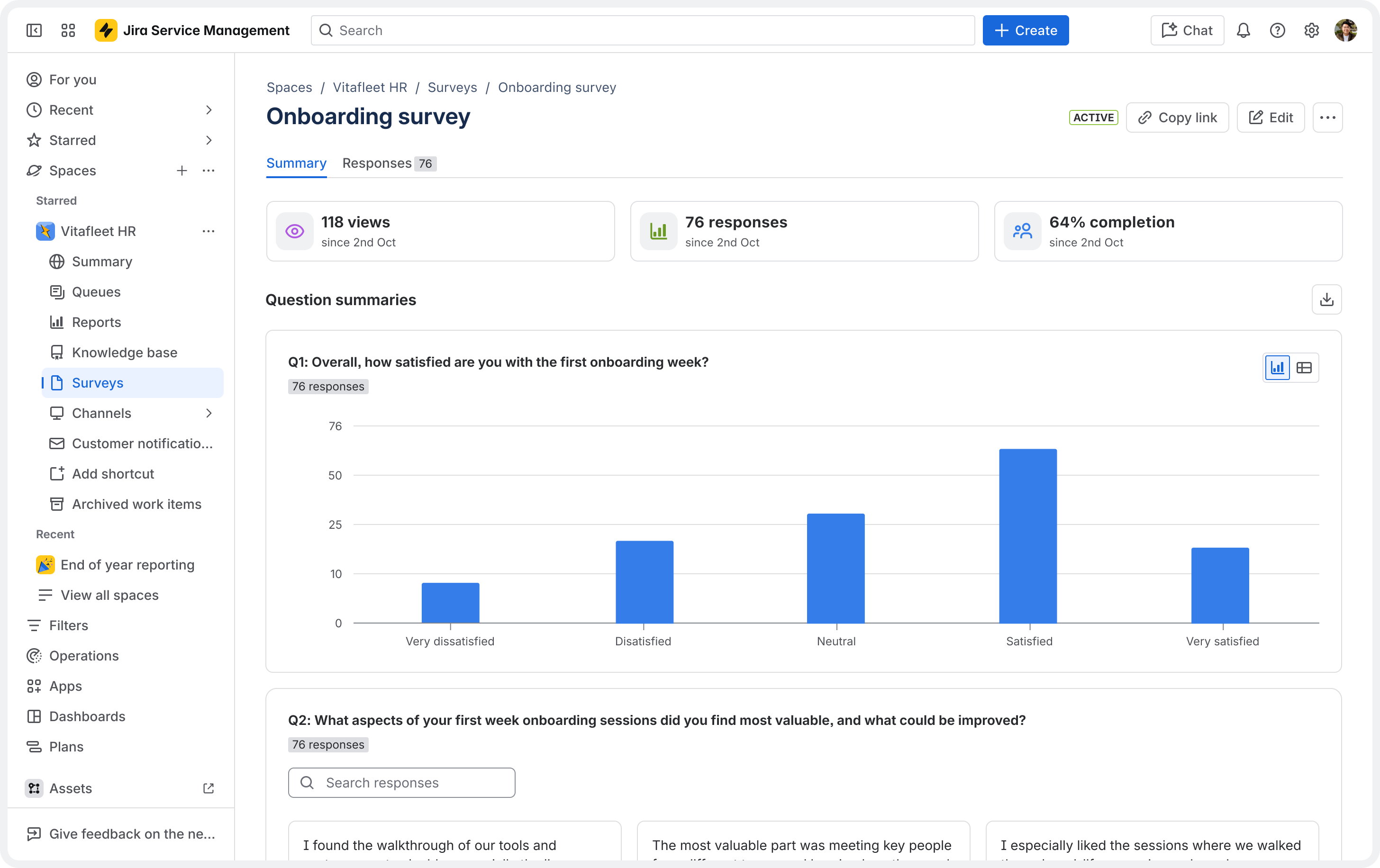Viewport: 1380px width, 868px height.
Task: Open the notifications bell
Action: click(x=1244, y=30)
